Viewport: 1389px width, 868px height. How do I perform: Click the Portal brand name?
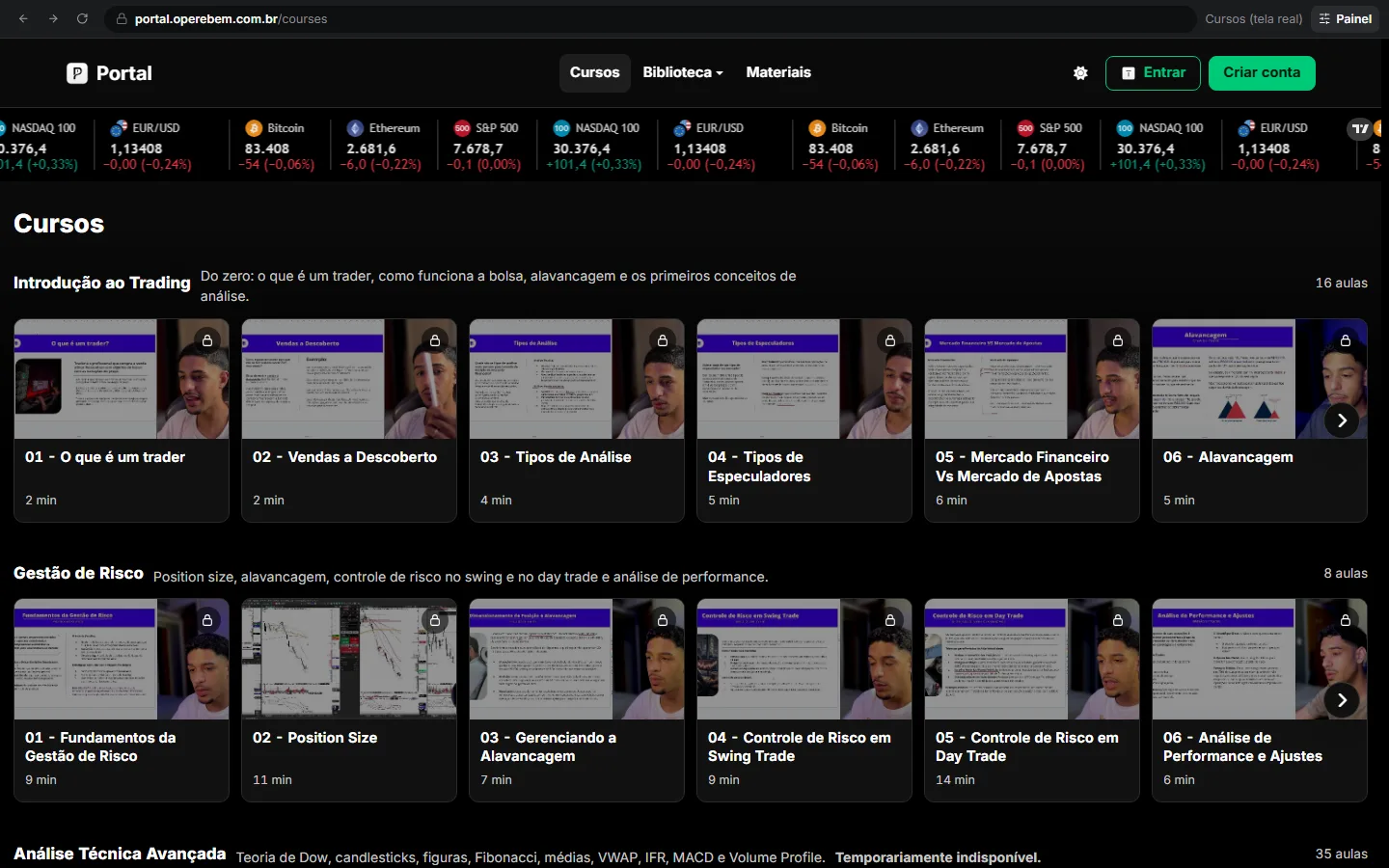(x=124, y=73)
